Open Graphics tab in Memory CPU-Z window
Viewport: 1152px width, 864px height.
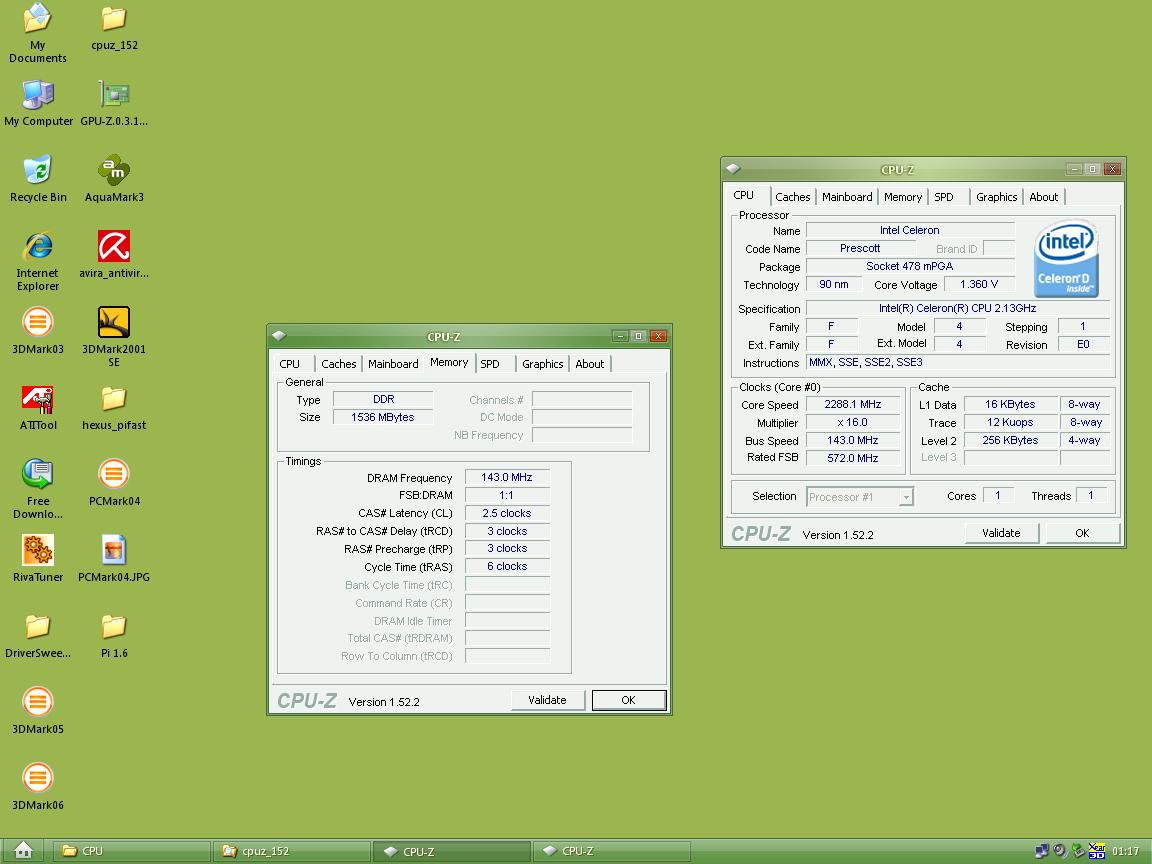coord(542,364)
